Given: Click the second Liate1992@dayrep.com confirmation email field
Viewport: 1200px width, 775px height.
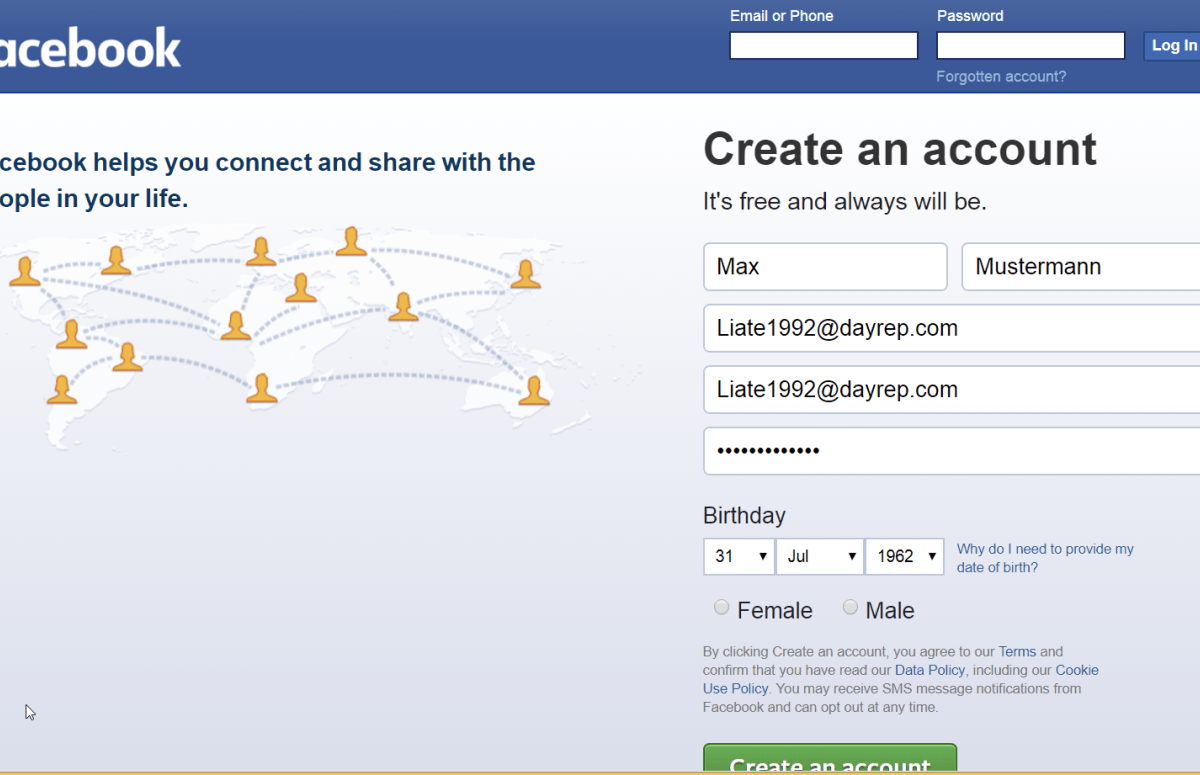Looking at the screenshot, I should (952, 390).
